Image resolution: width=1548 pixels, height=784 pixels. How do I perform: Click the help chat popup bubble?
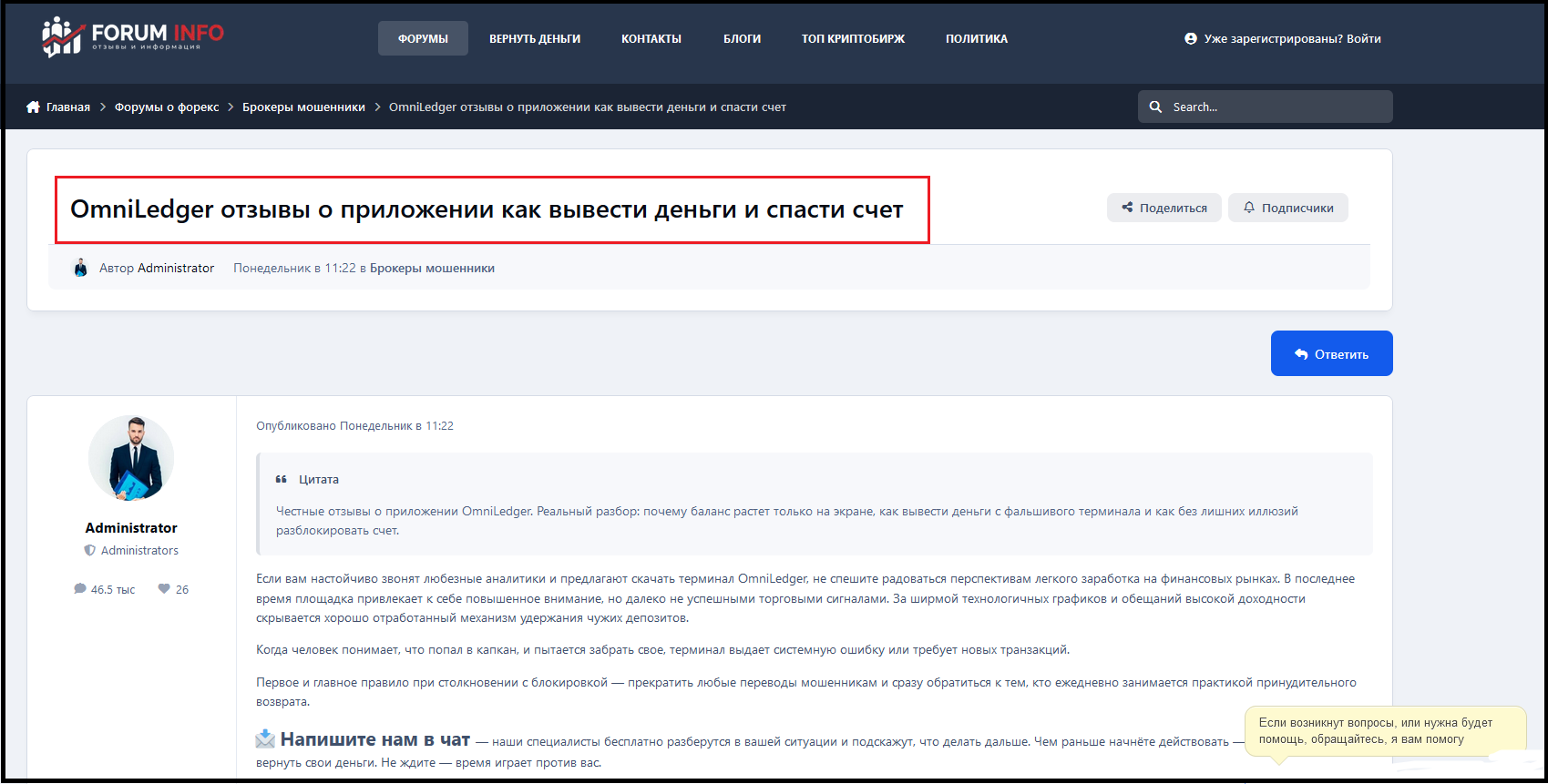(1385, 731)
